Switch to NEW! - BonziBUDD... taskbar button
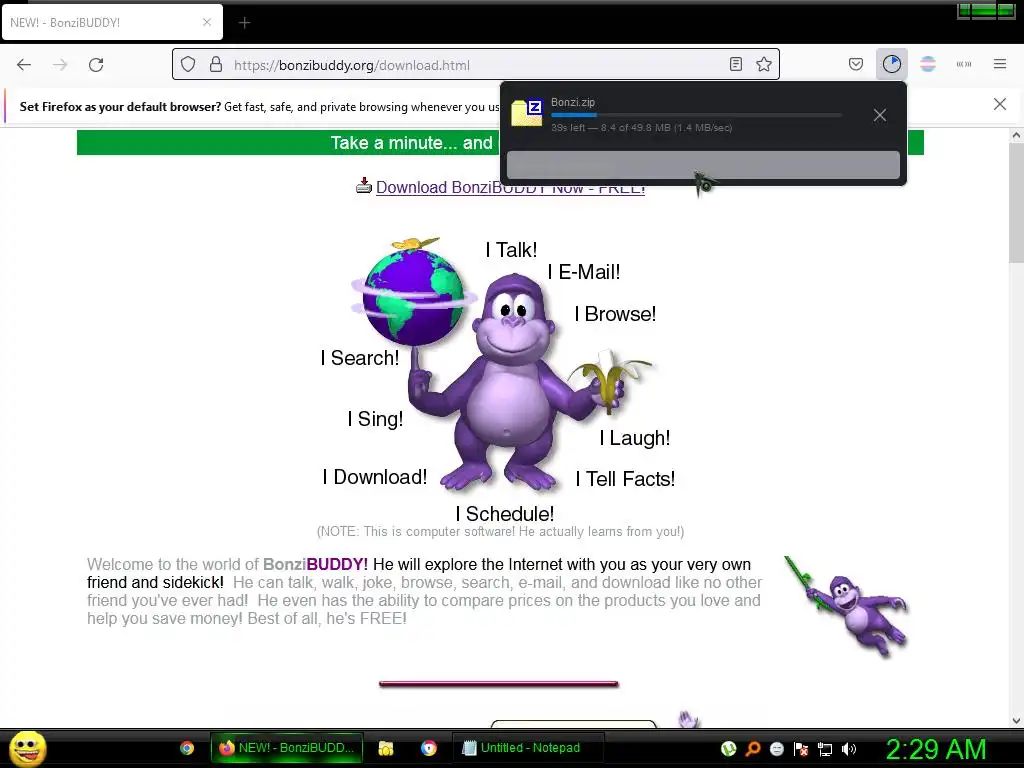Viewport: 1024px width, 768px height. pyautogui.click(x=286, y=748)
